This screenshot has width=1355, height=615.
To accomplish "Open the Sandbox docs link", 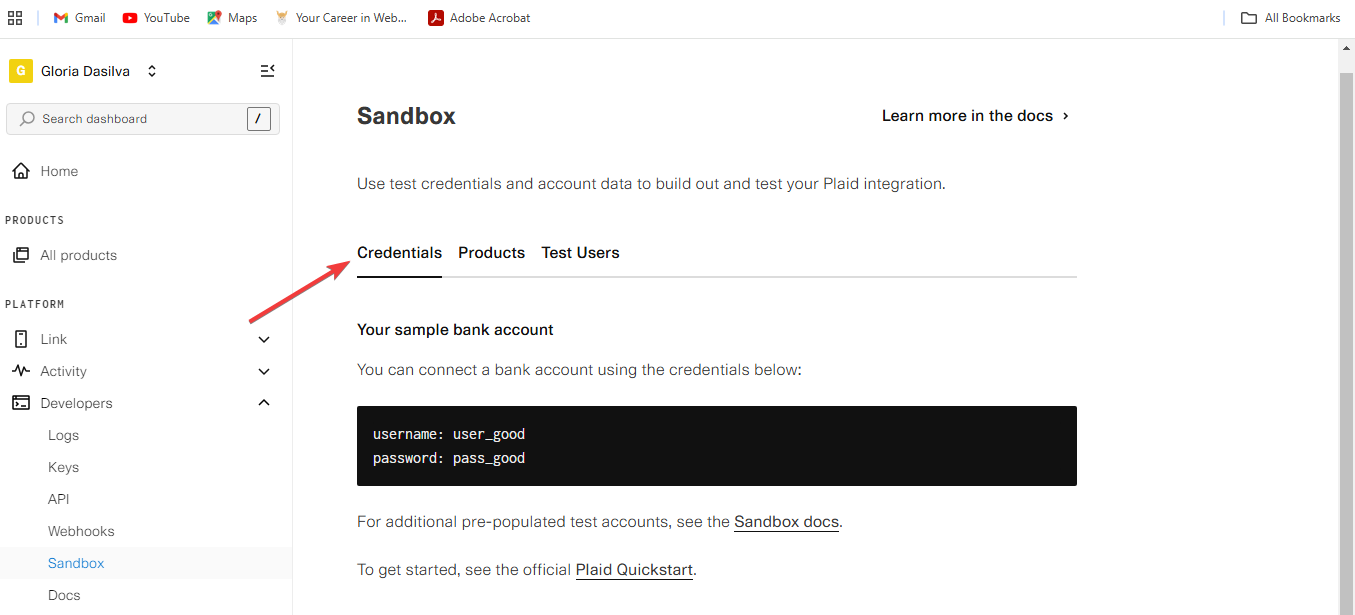I will pyautogui.click(x=786, y=521).
